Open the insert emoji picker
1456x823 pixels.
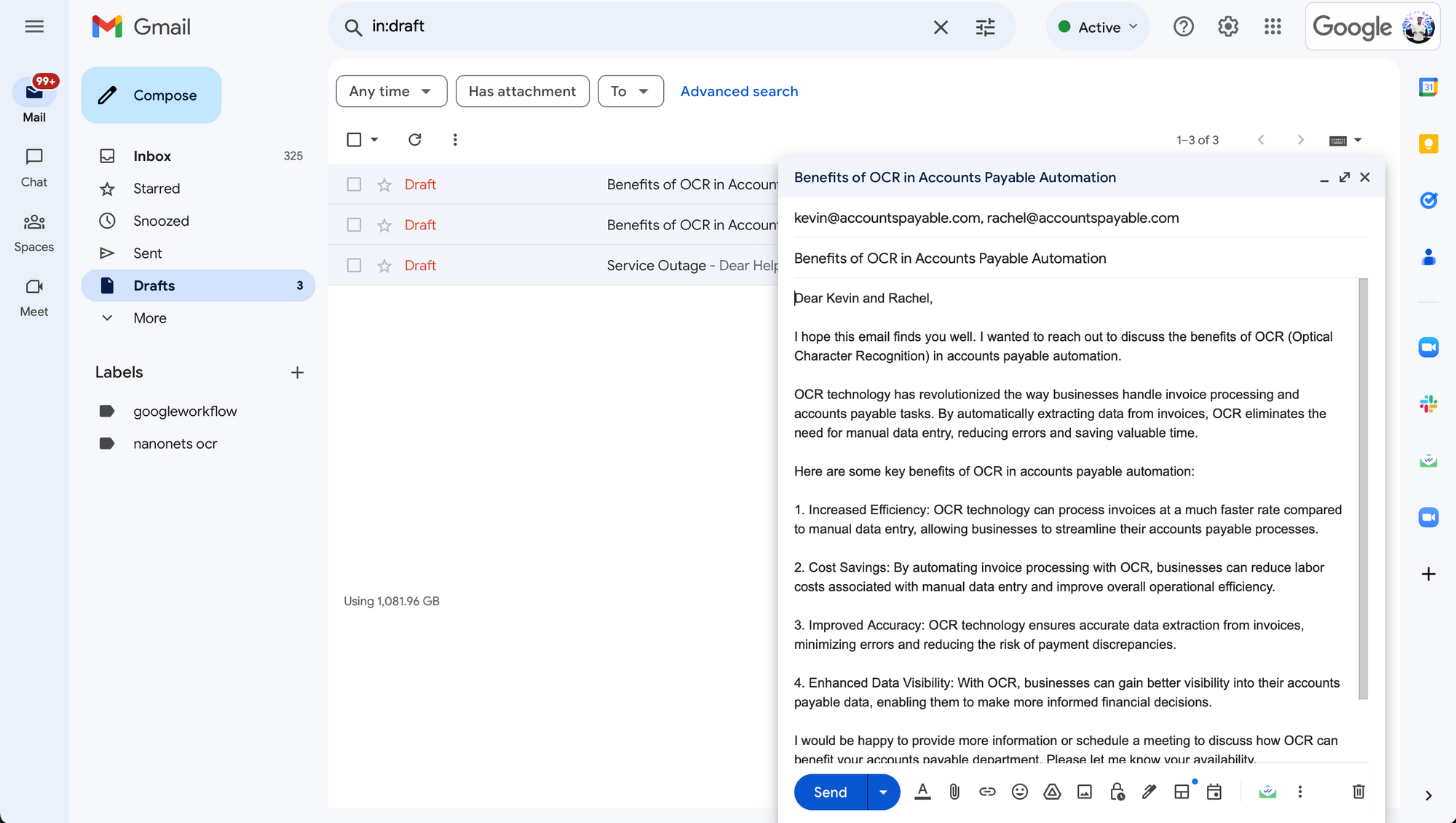(1019, 792)
